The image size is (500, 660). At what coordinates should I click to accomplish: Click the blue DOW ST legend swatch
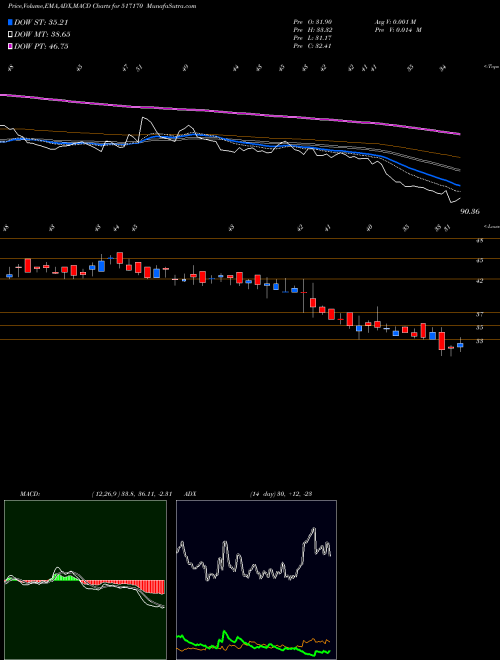10,22
